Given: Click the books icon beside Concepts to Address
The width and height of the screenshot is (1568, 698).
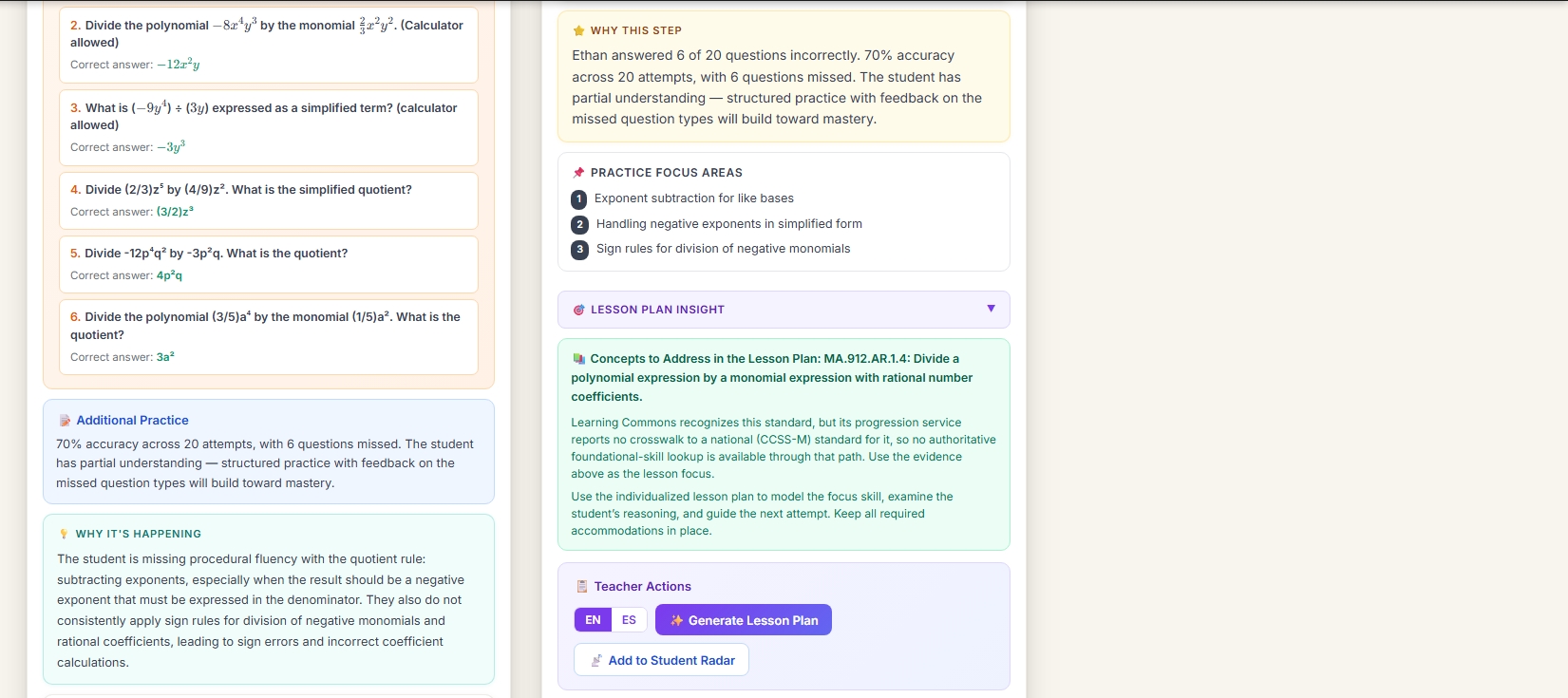Looking at the screenshot, I should (578, 359).
